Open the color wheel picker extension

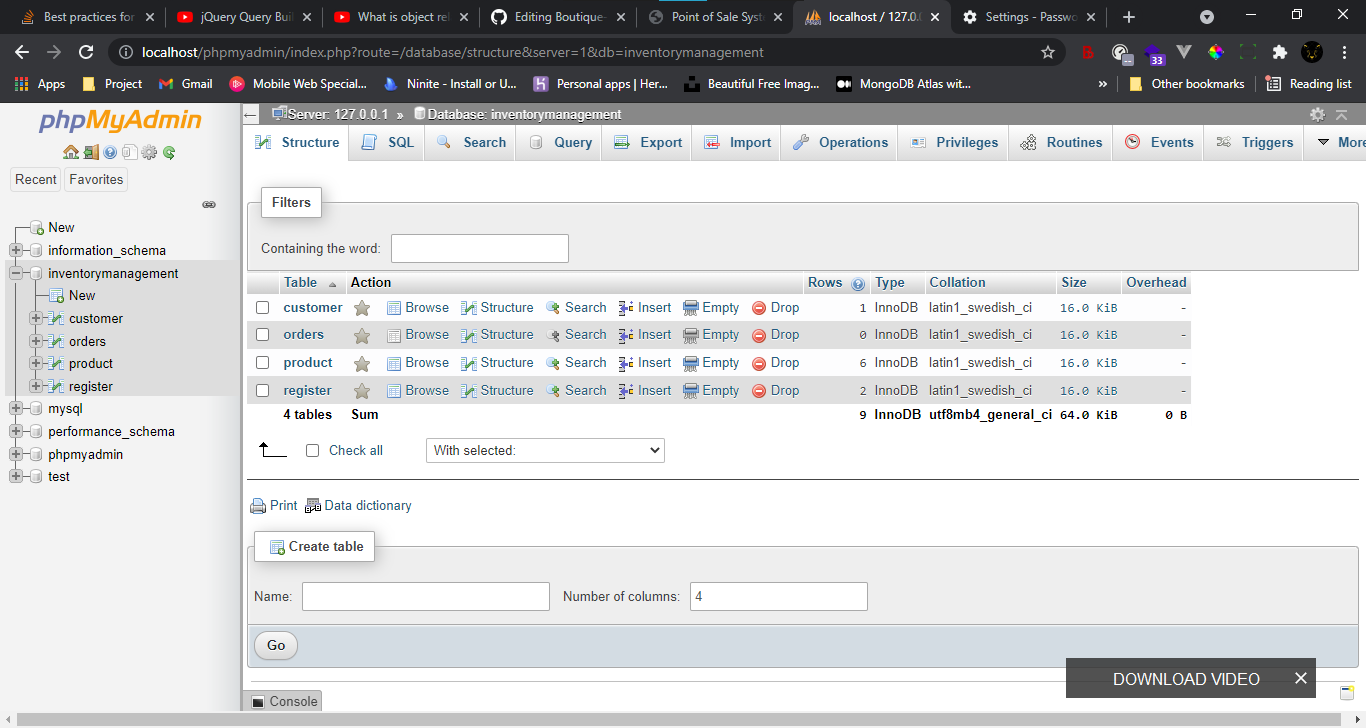[1216, 52]
